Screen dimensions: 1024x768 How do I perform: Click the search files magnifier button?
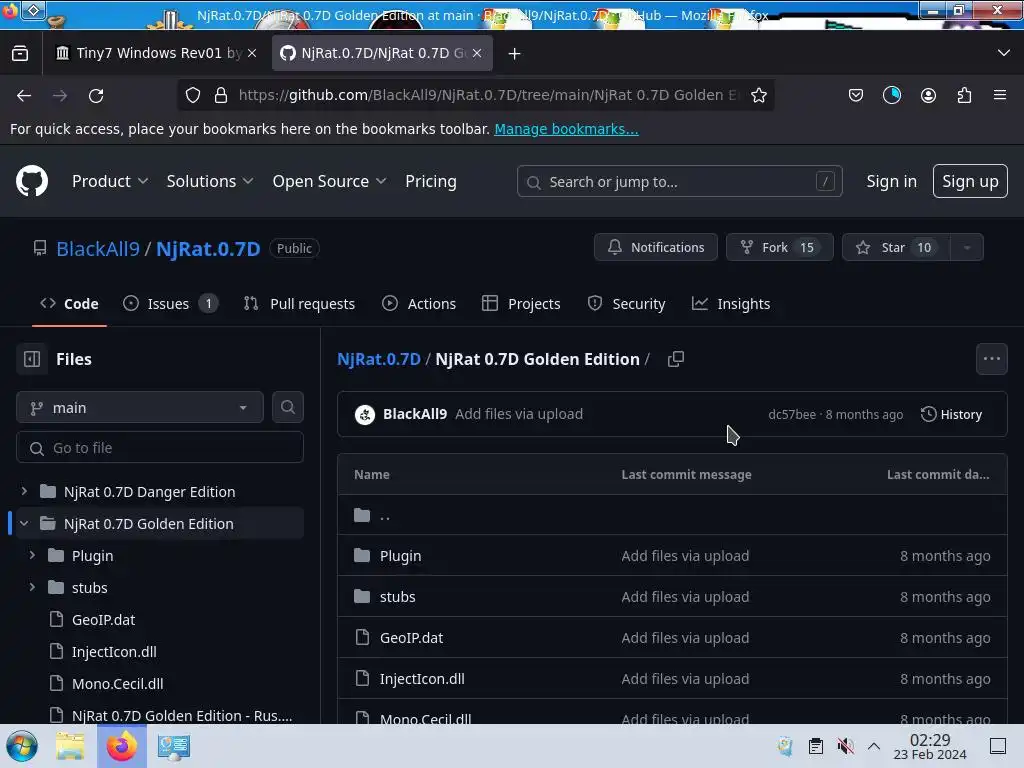287,407
